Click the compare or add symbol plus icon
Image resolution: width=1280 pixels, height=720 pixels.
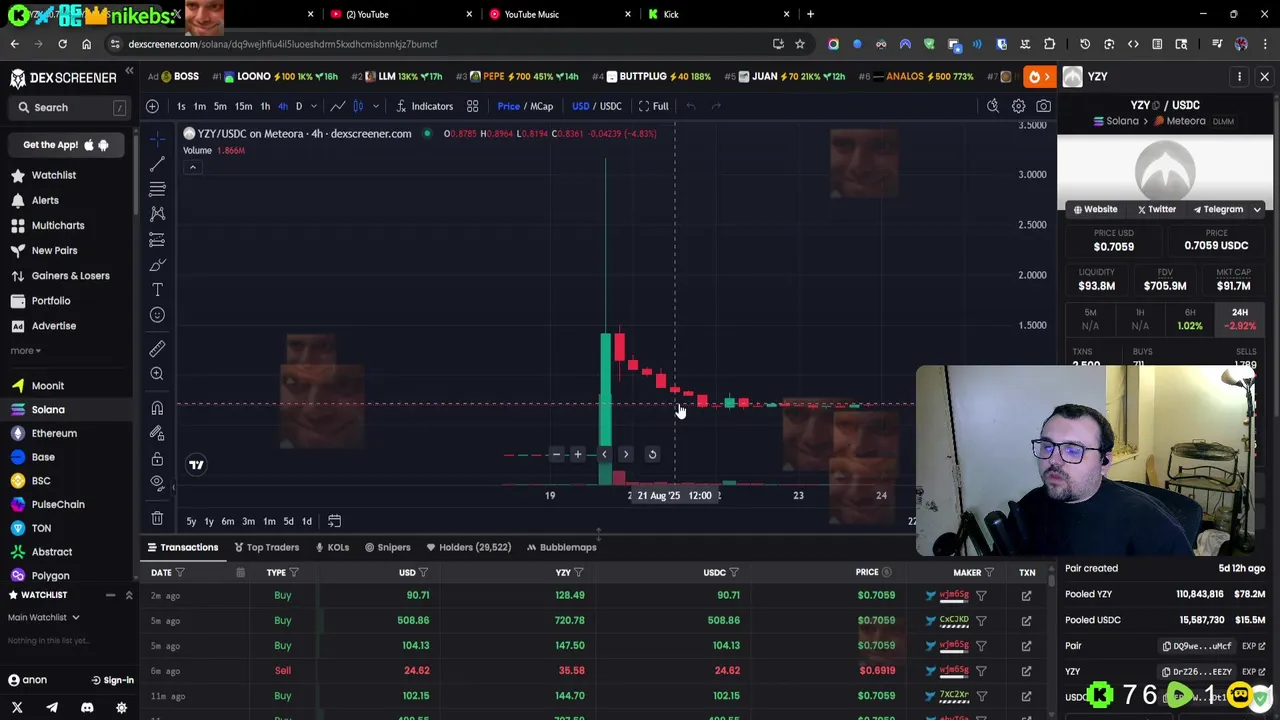152,106
